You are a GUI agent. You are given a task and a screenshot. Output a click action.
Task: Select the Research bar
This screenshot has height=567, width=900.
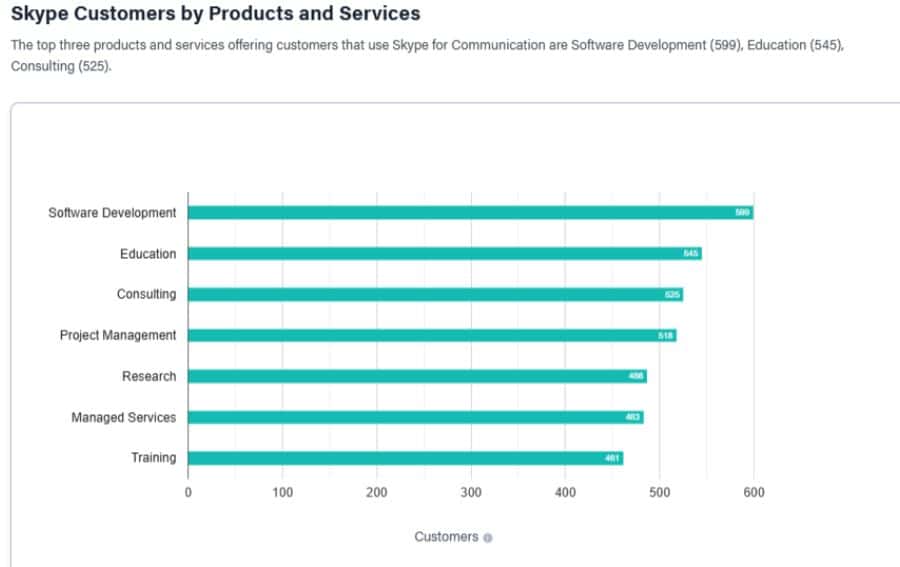coord(417,376)
